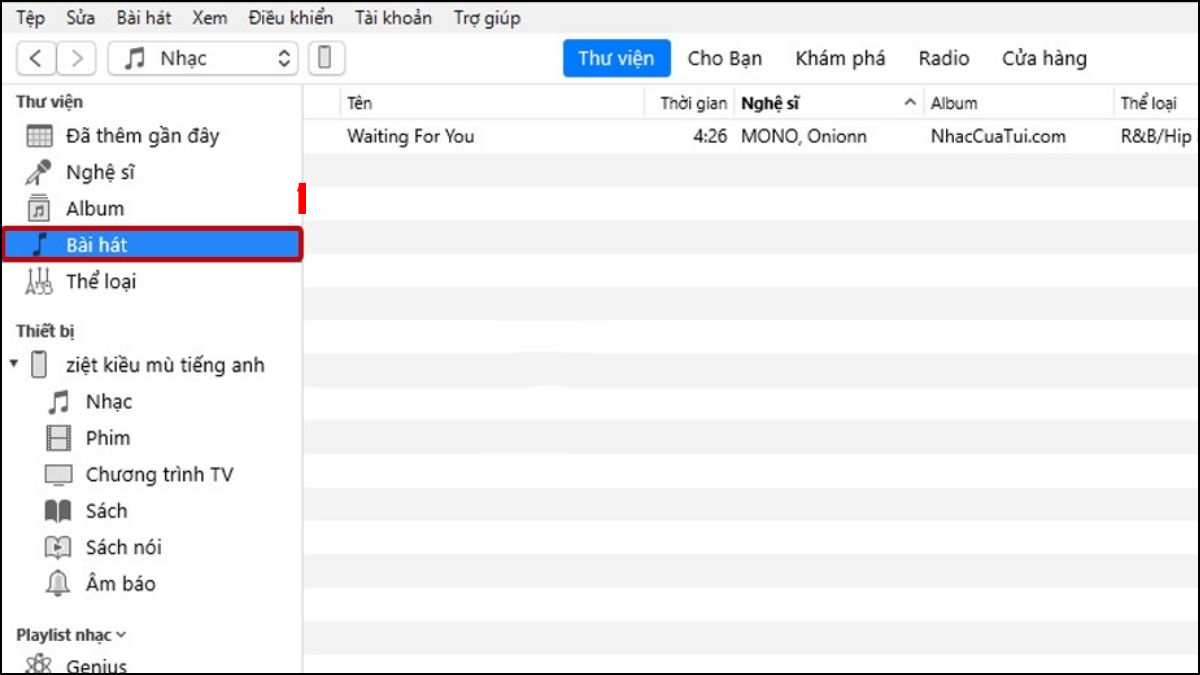Click the back navigation arrow button

37,58
